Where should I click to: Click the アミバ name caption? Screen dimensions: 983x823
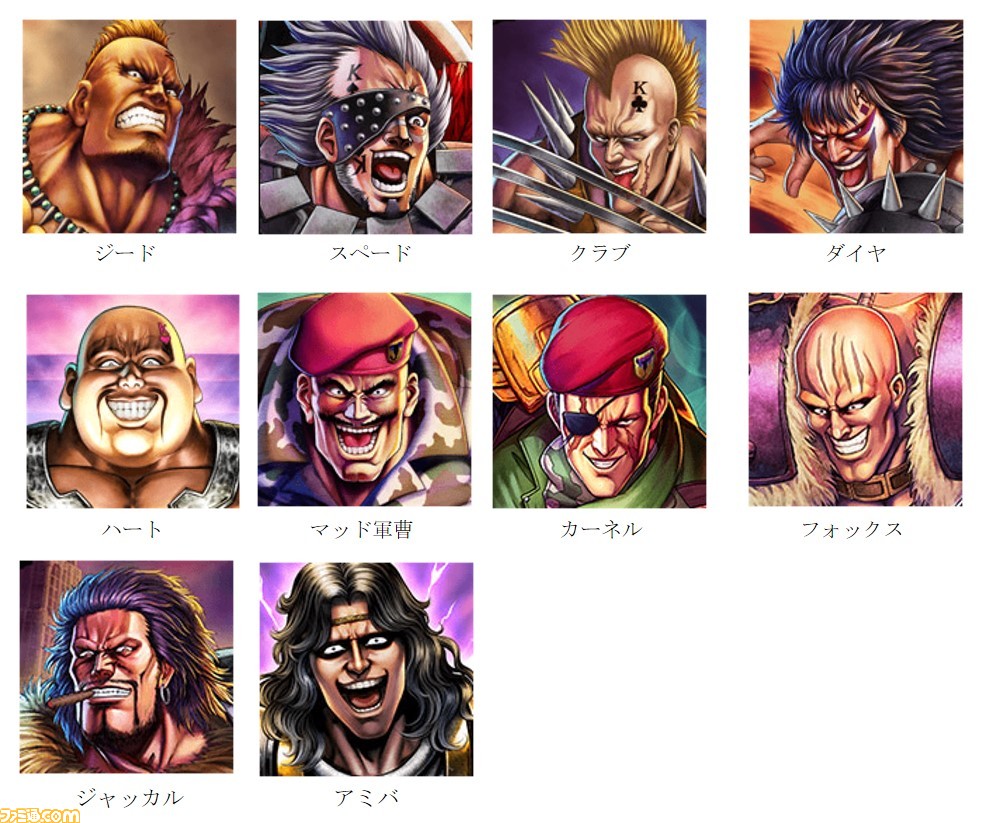(x=366, y=798)
